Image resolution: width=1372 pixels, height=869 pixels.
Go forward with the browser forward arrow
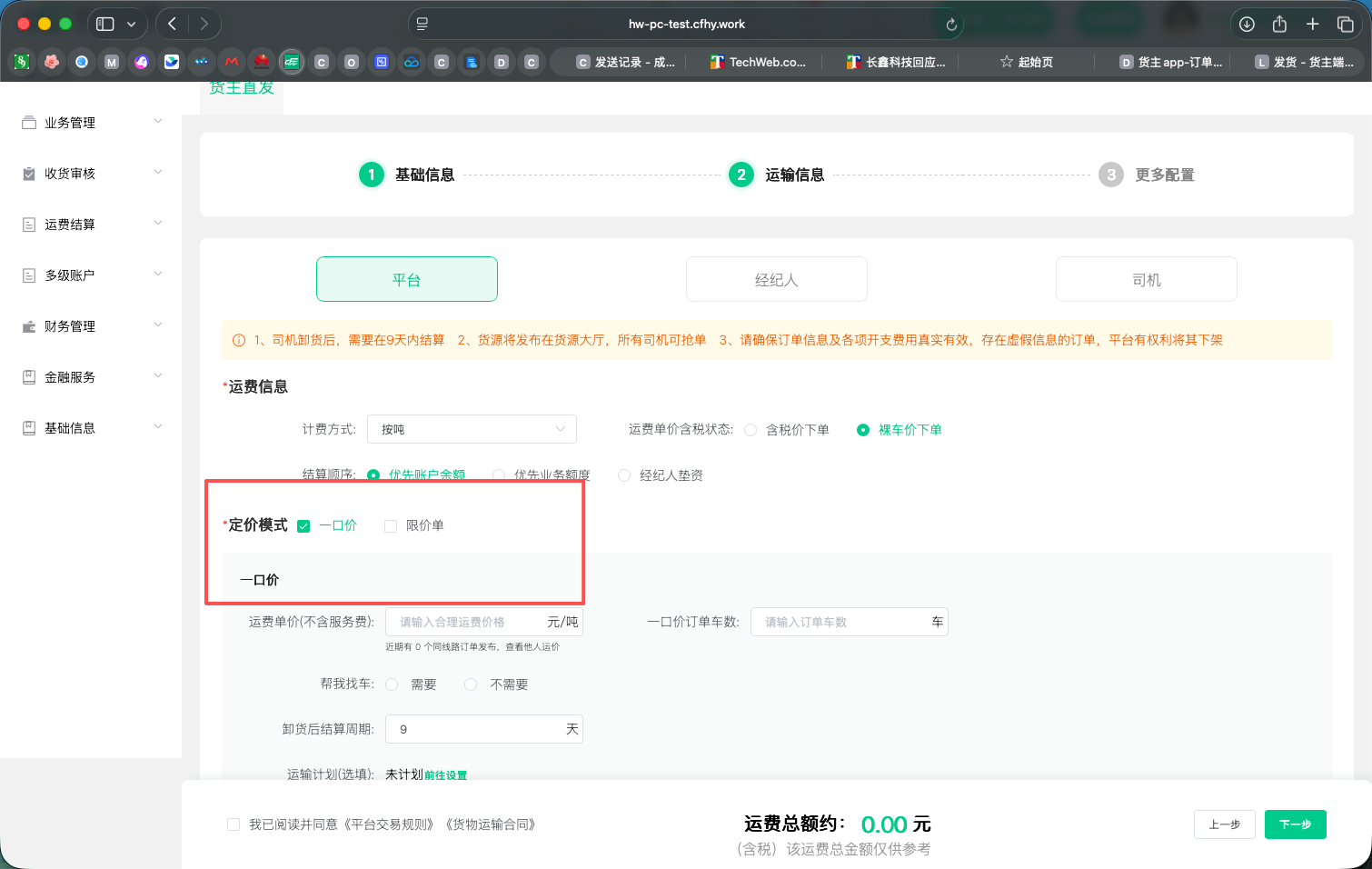pos(204,25)
